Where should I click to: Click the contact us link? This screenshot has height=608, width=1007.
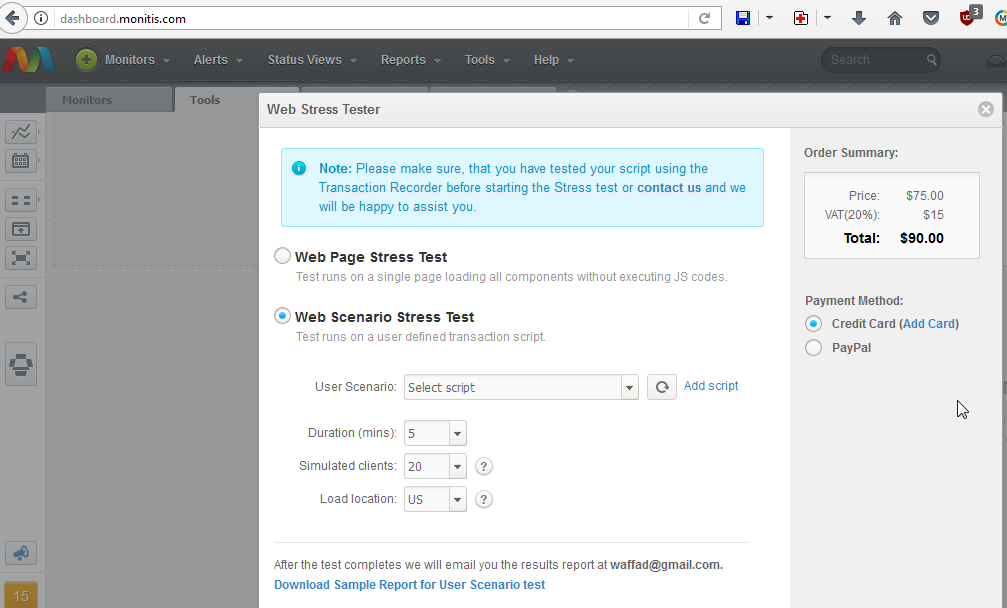click(669, 187)
